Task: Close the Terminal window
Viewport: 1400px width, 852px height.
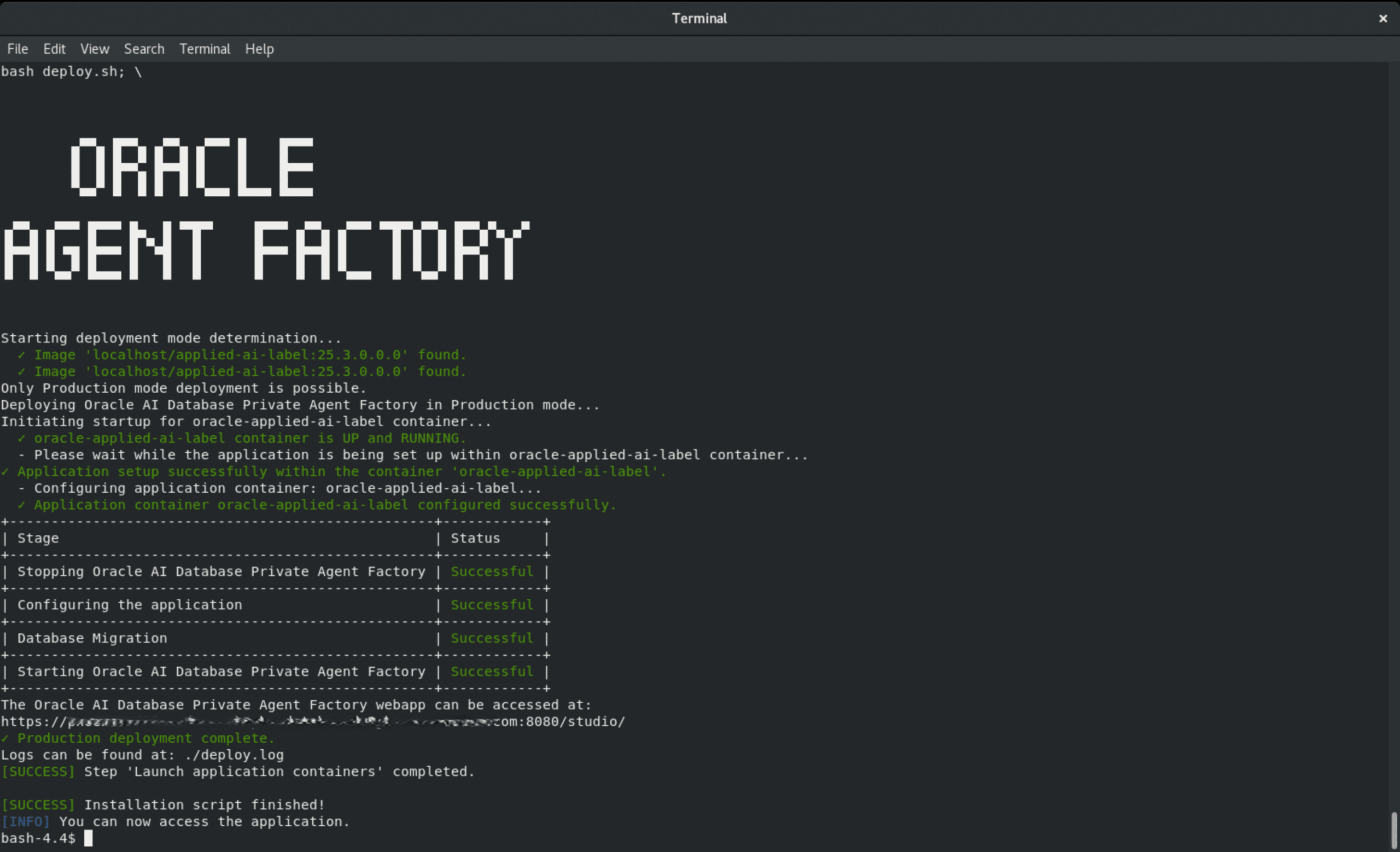Action: point(1383,18)
